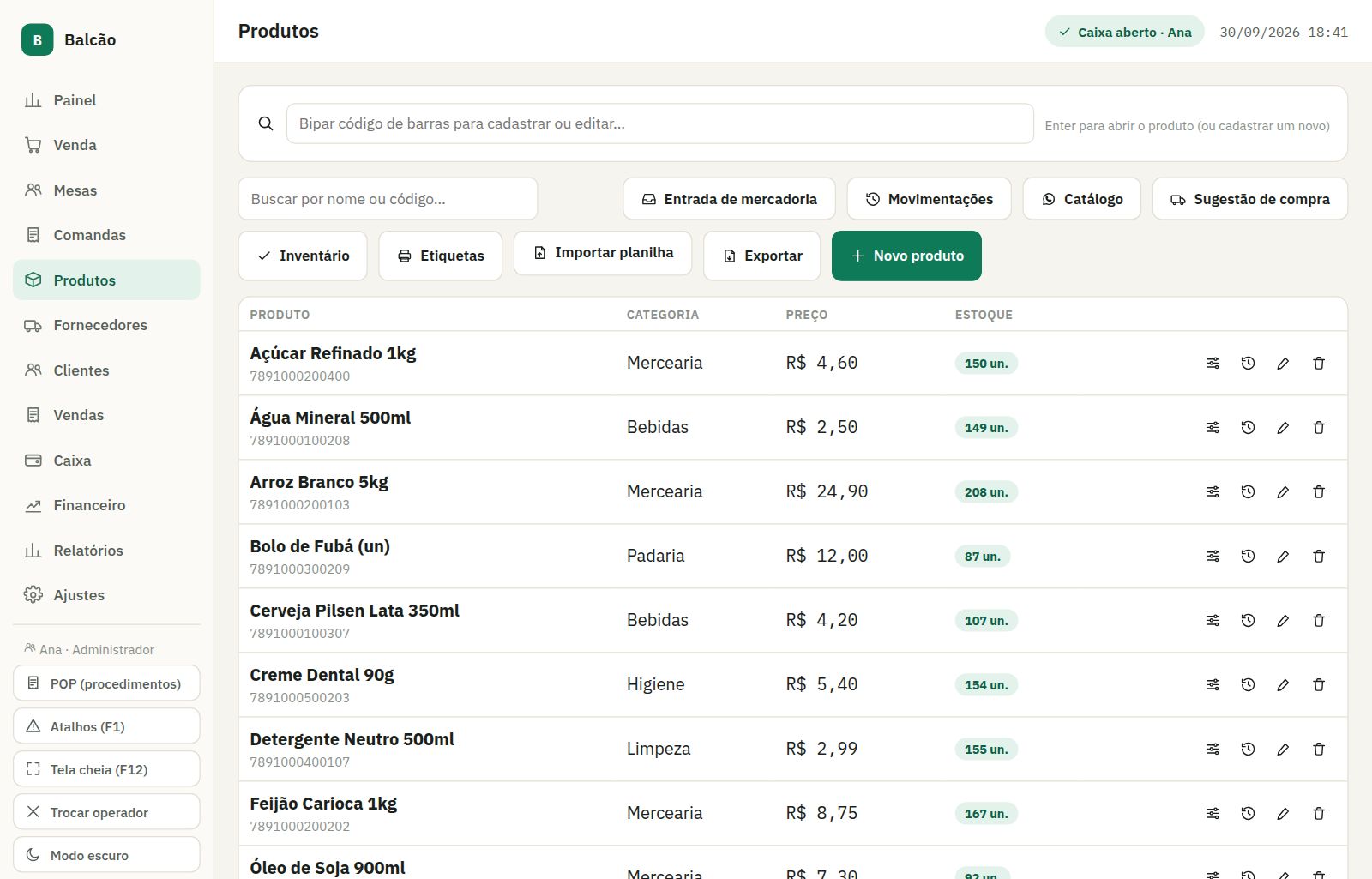Screen dimensions: 1372x879
Task: Open Entrada de mercadoria
Action: point(729,199)
